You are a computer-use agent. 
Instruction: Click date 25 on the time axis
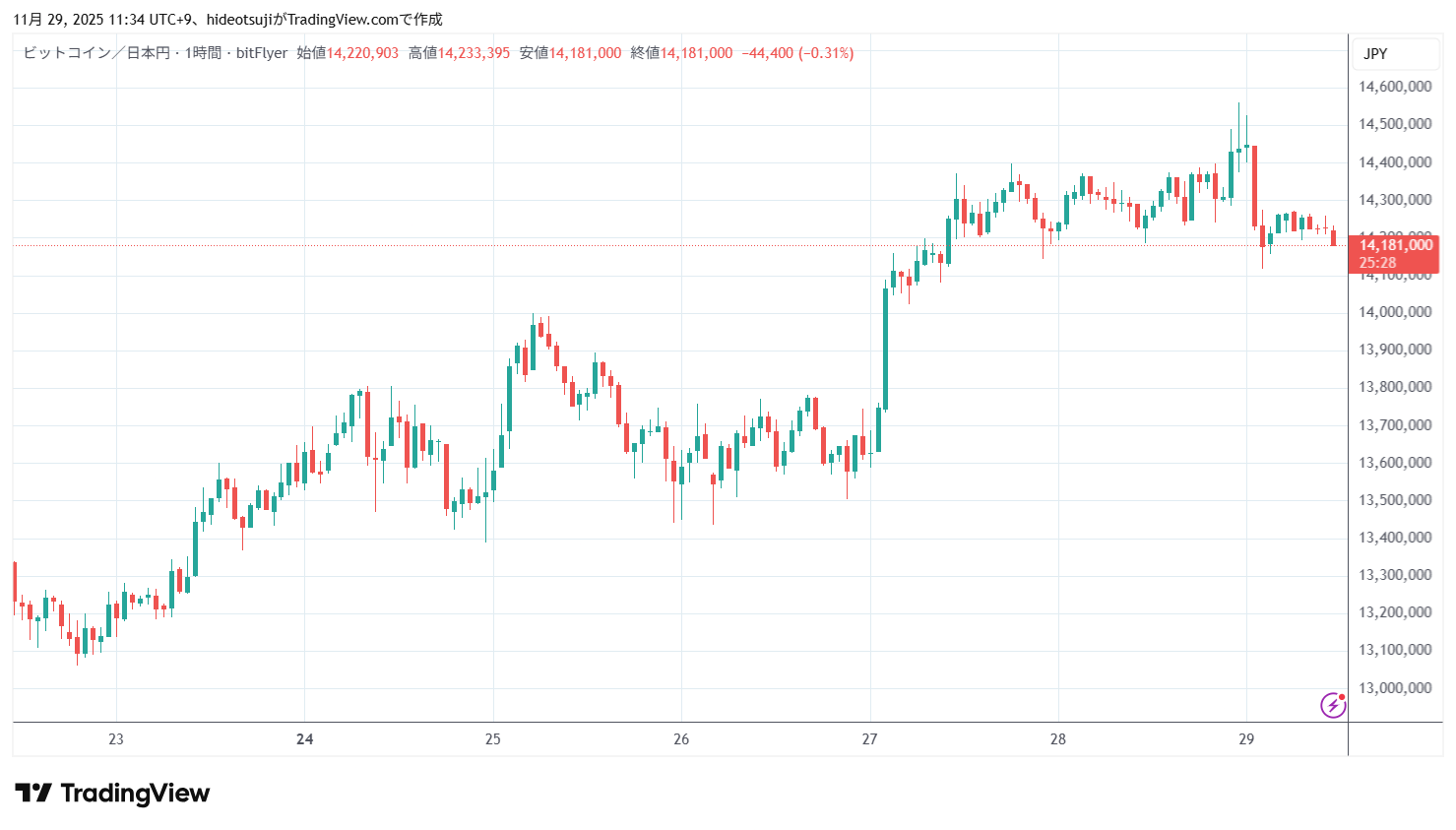493,739
